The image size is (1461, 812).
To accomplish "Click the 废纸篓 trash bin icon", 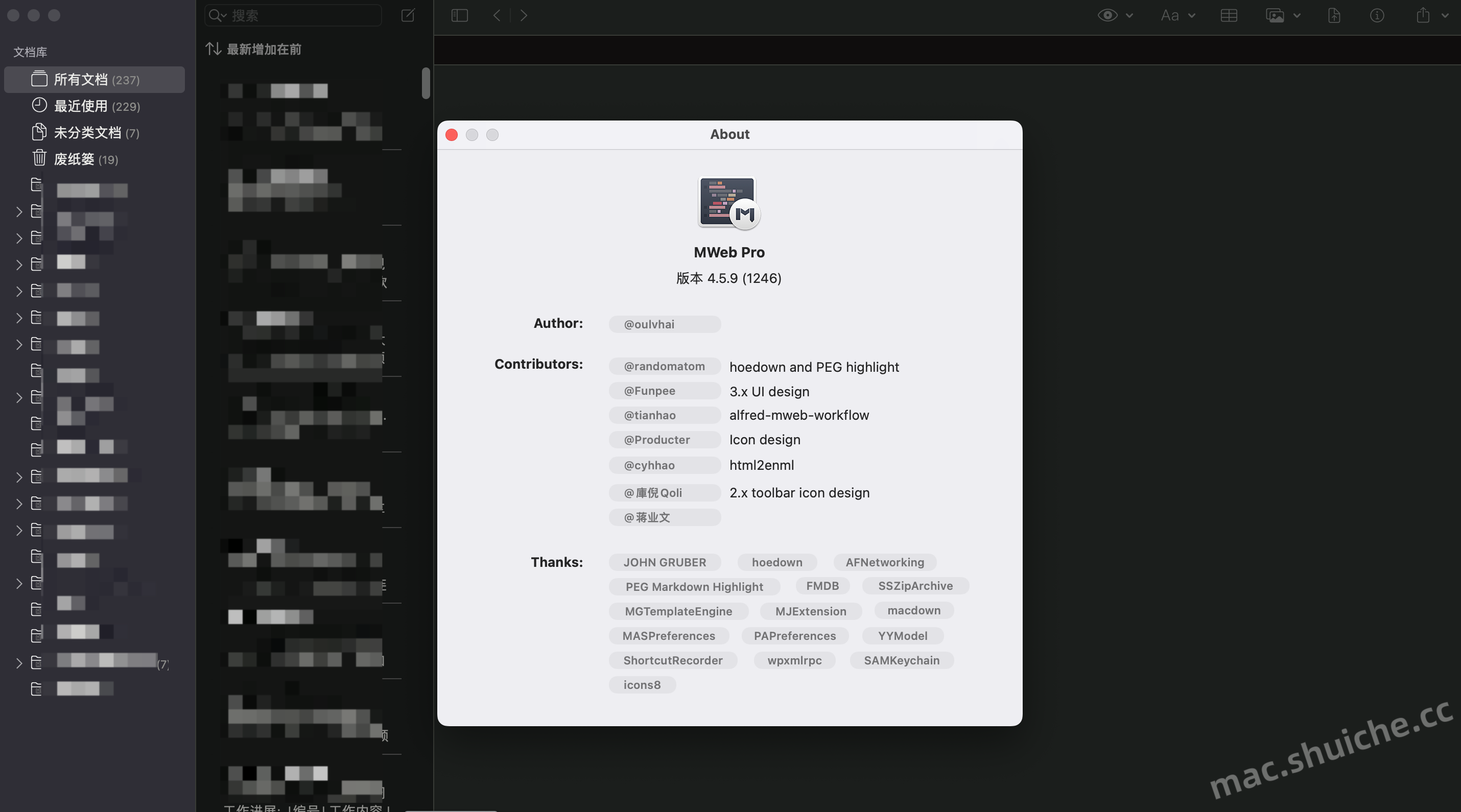I will tap(39, 158).
